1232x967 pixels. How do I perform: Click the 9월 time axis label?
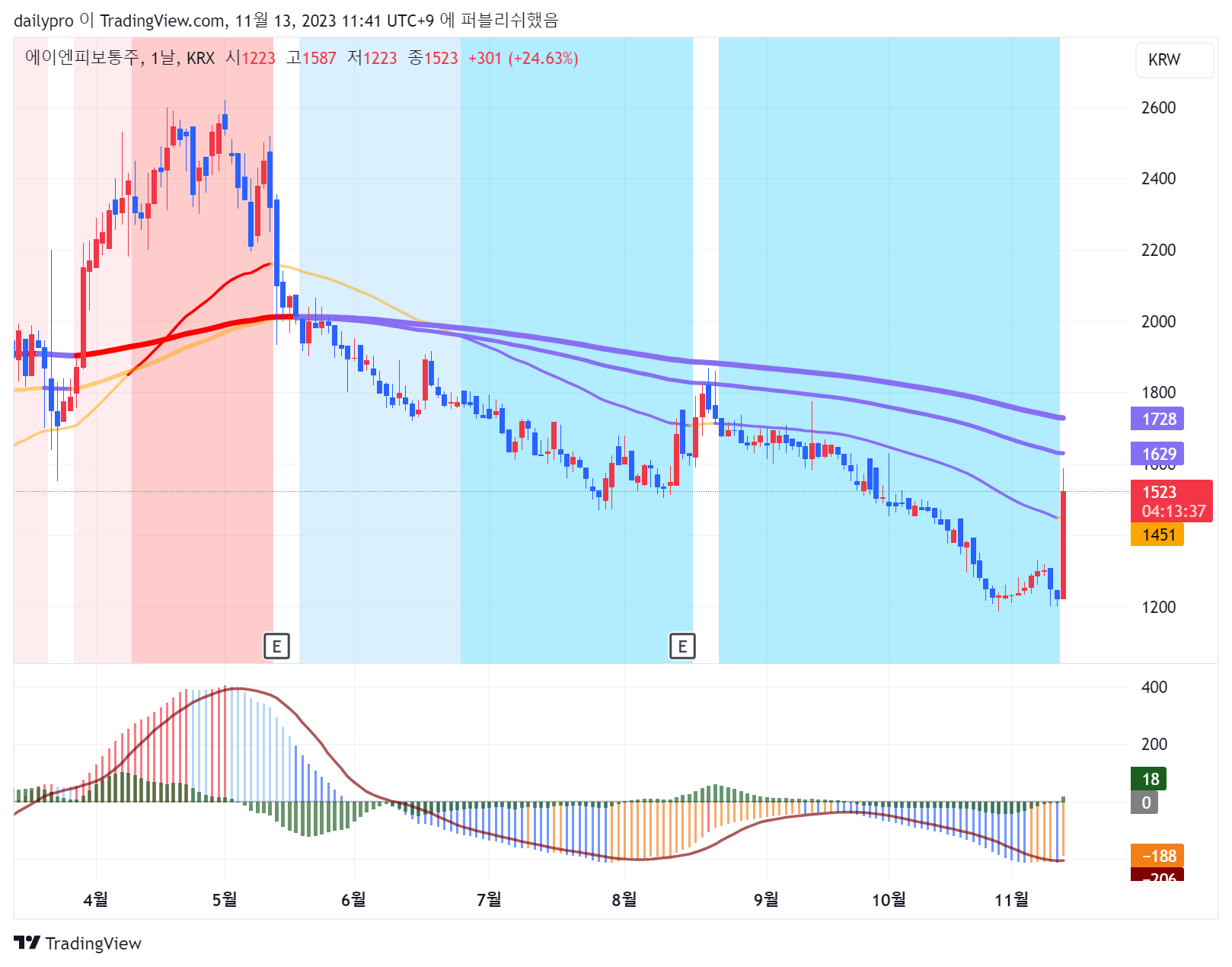766,900
